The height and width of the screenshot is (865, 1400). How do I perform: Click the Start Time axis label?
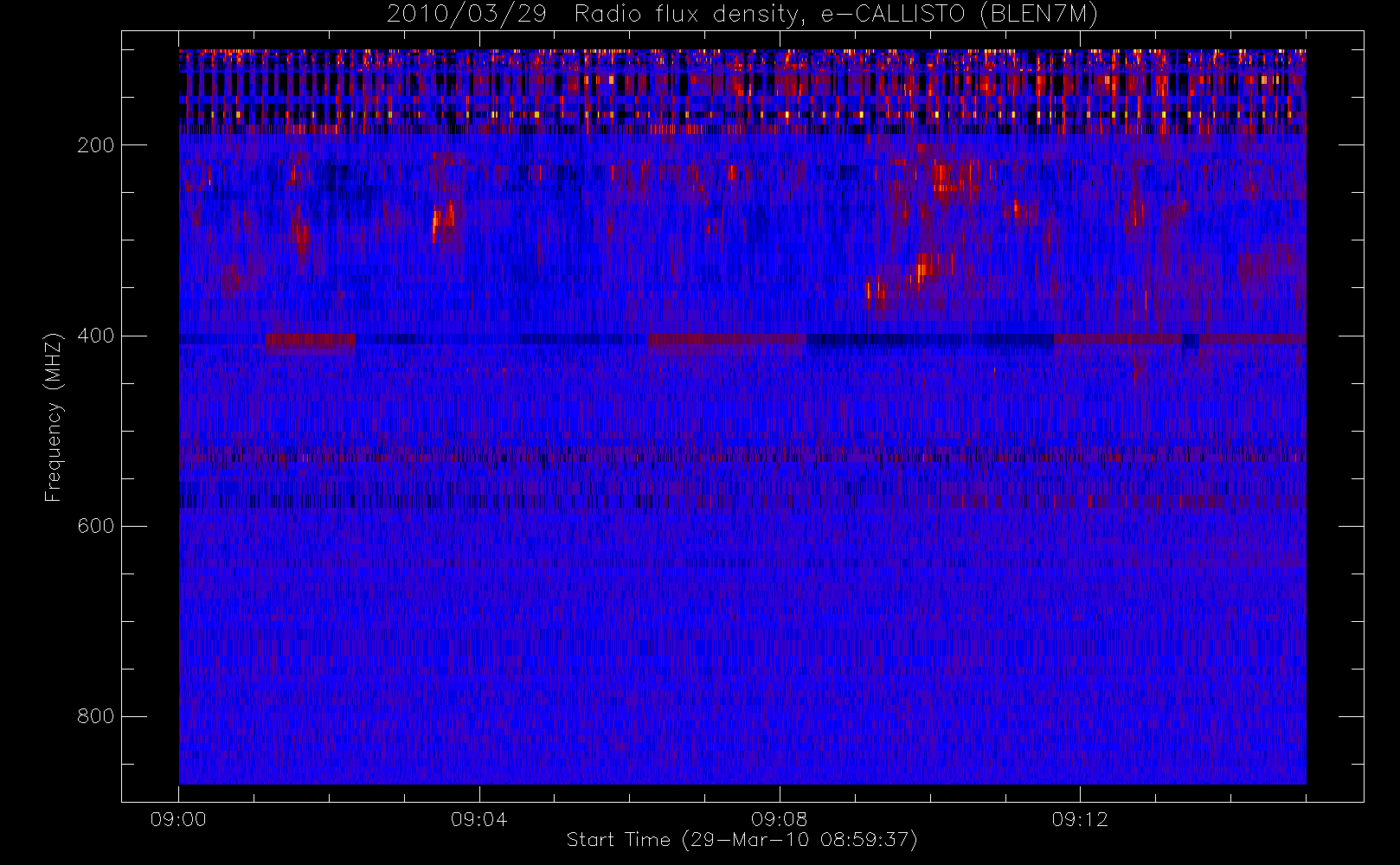coord(742,840)
